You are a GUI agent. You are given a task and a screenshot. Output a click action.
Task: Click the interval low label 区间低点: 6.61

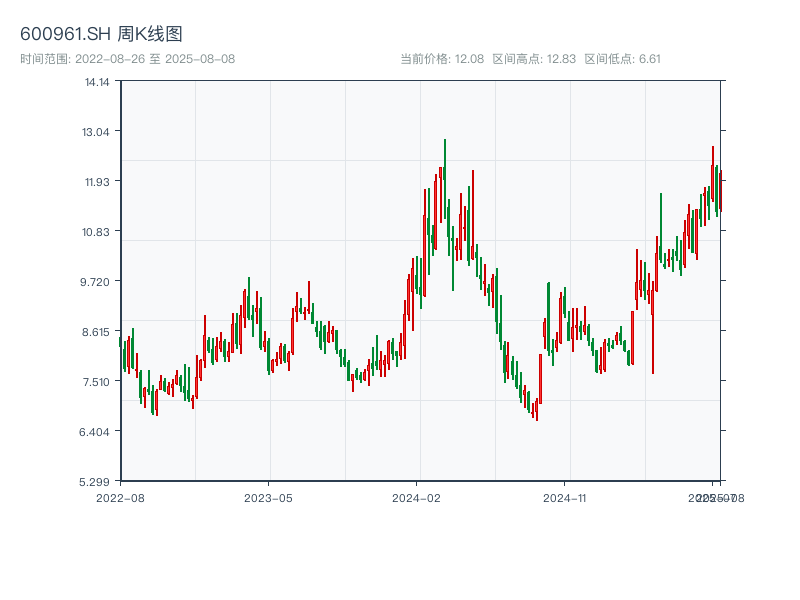622,59
